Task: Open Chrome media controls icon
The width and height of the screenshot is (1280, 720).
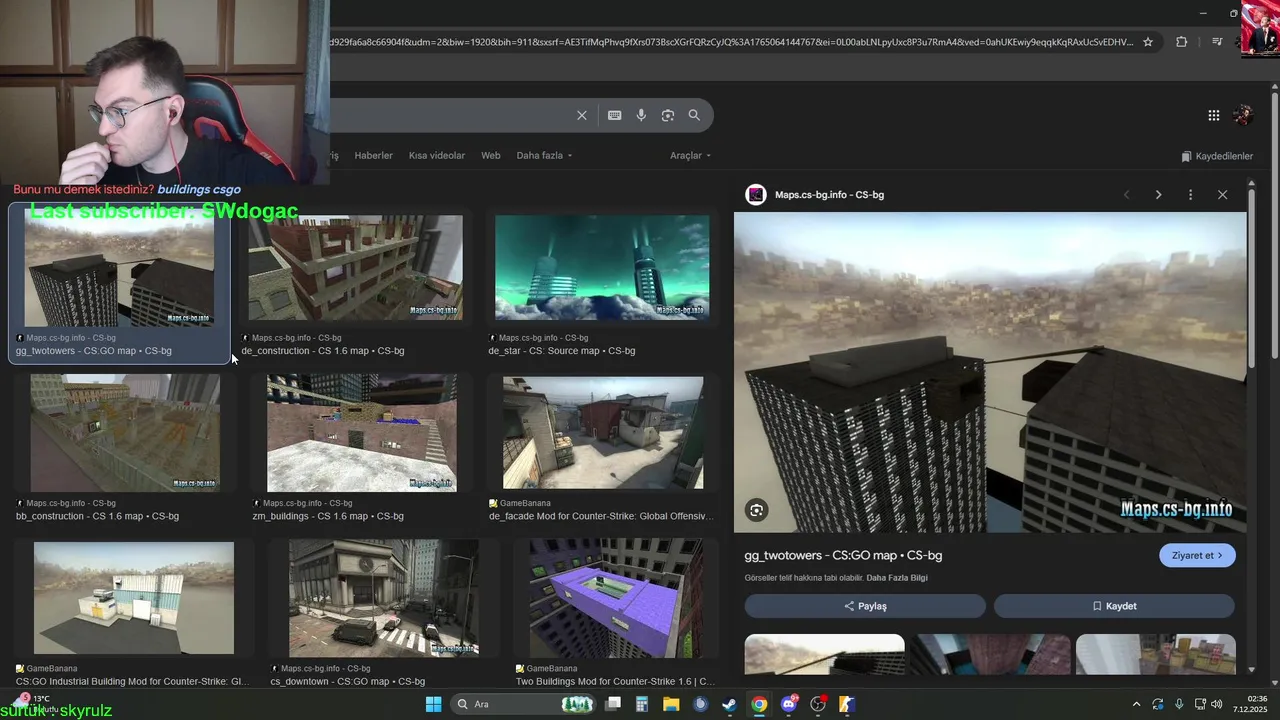Action: [x=1217, y=42]
